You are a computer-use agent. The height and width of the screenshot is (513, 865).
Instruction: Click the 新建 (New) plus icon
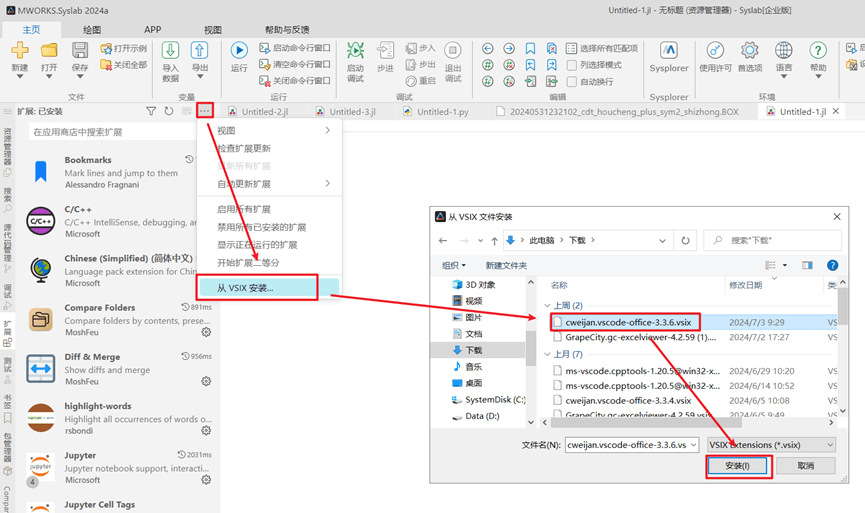click(20, 50)
